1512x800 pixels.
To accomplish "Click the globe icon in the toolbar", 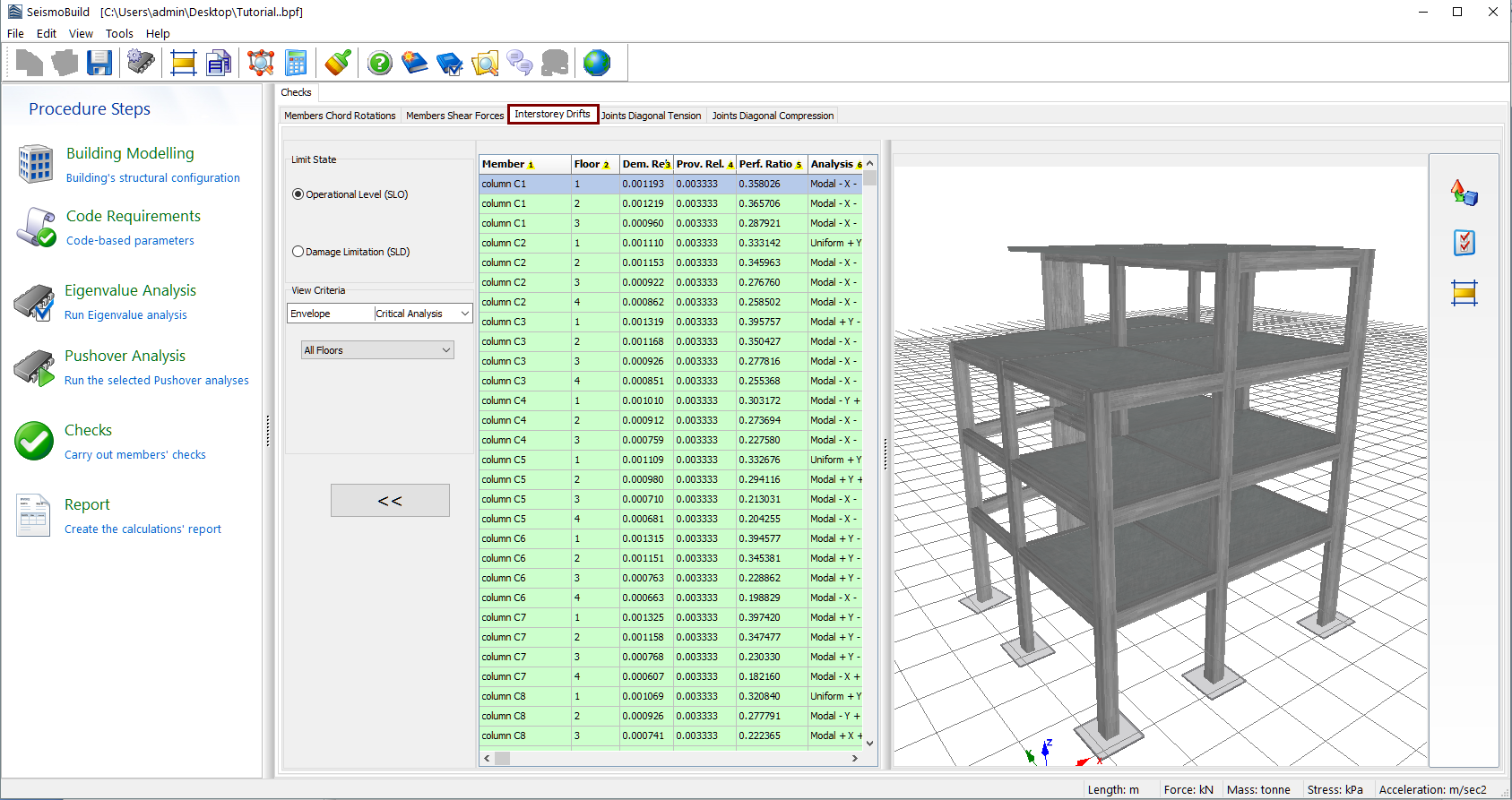I will [596, 63].
